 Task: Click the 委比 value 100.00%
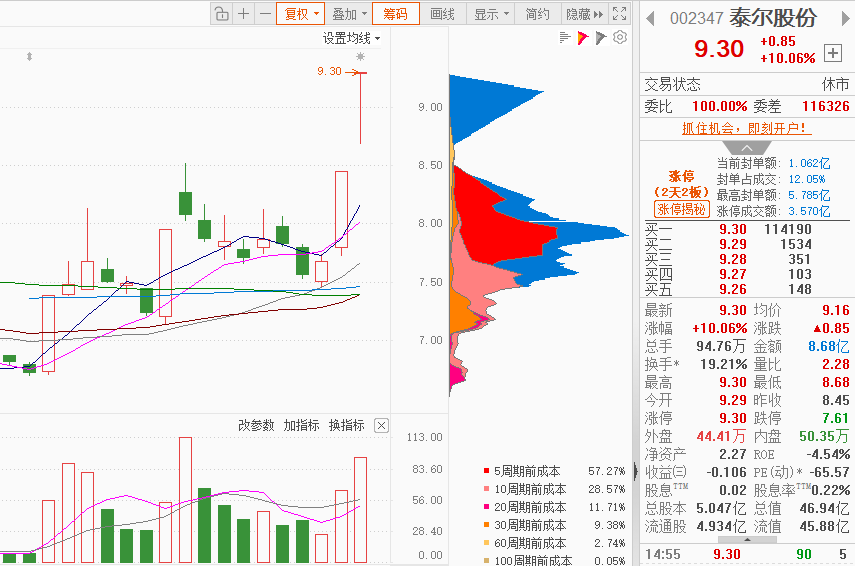pos(719,106)
